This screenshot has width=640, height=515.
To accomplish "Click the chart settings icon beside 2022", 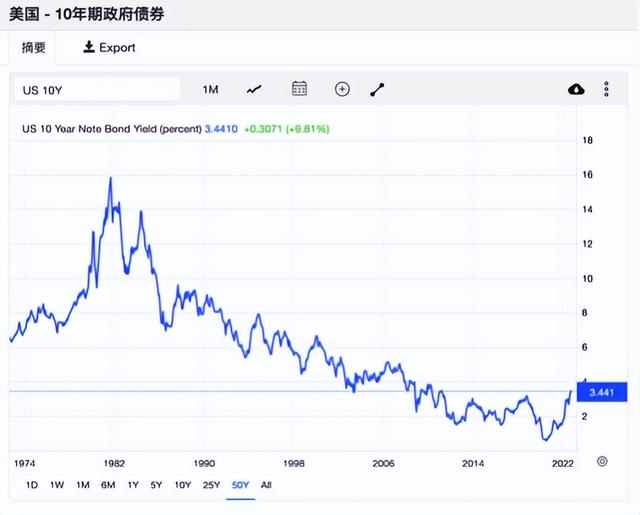I will point(602,462).
